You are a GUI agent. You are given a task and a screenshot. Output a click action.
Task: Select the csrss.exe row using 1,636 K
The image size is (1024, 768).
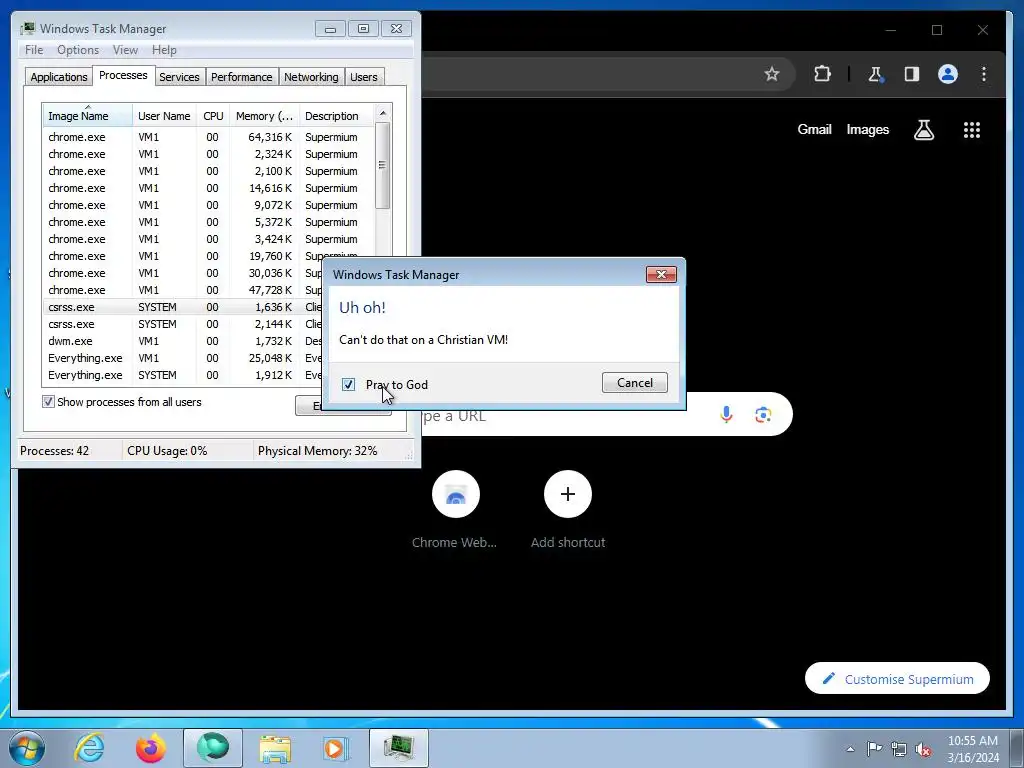[183, 307]
